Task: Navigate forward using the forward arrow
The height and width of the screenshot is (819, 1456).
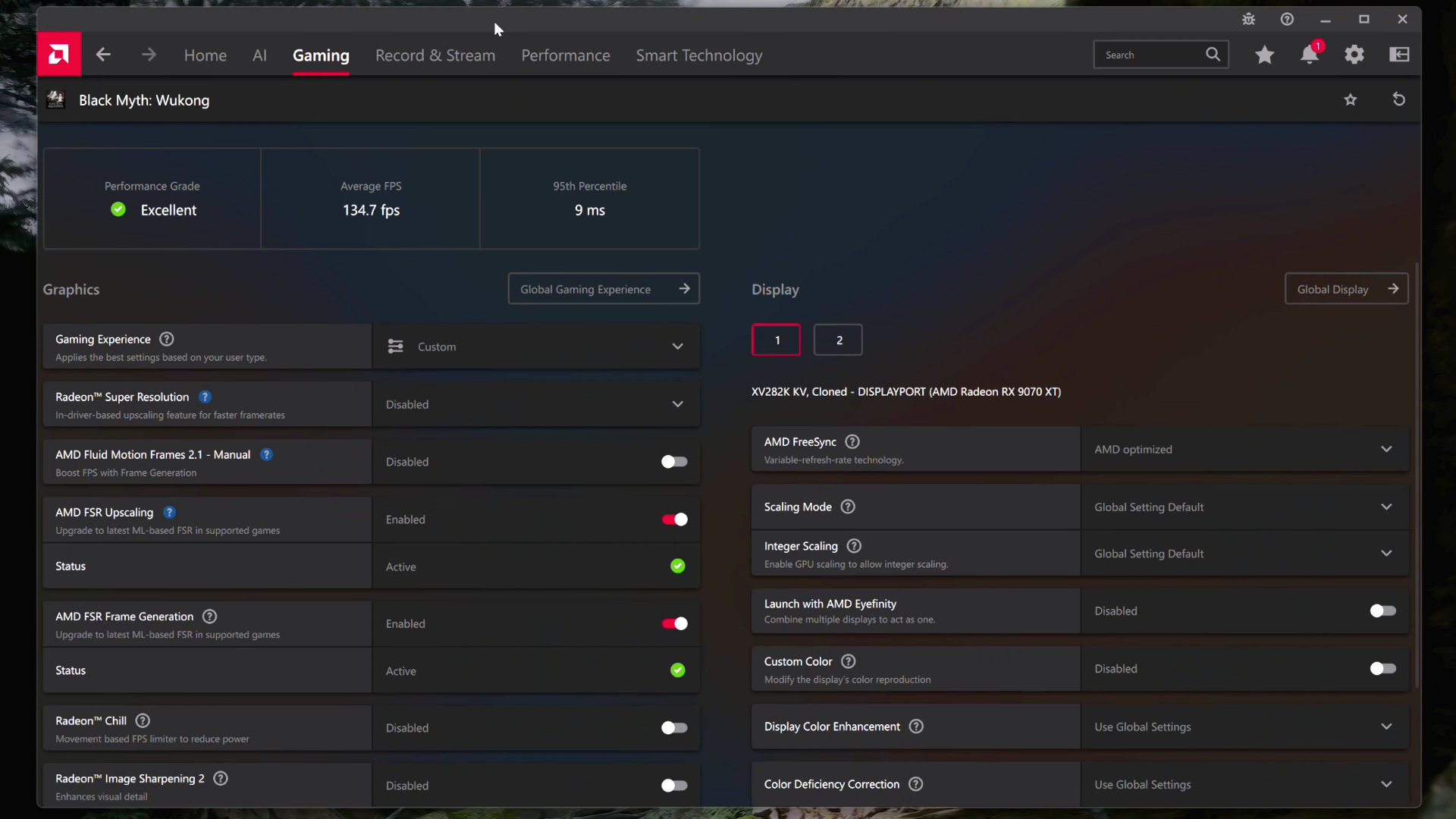Action: tap(149, 54)
